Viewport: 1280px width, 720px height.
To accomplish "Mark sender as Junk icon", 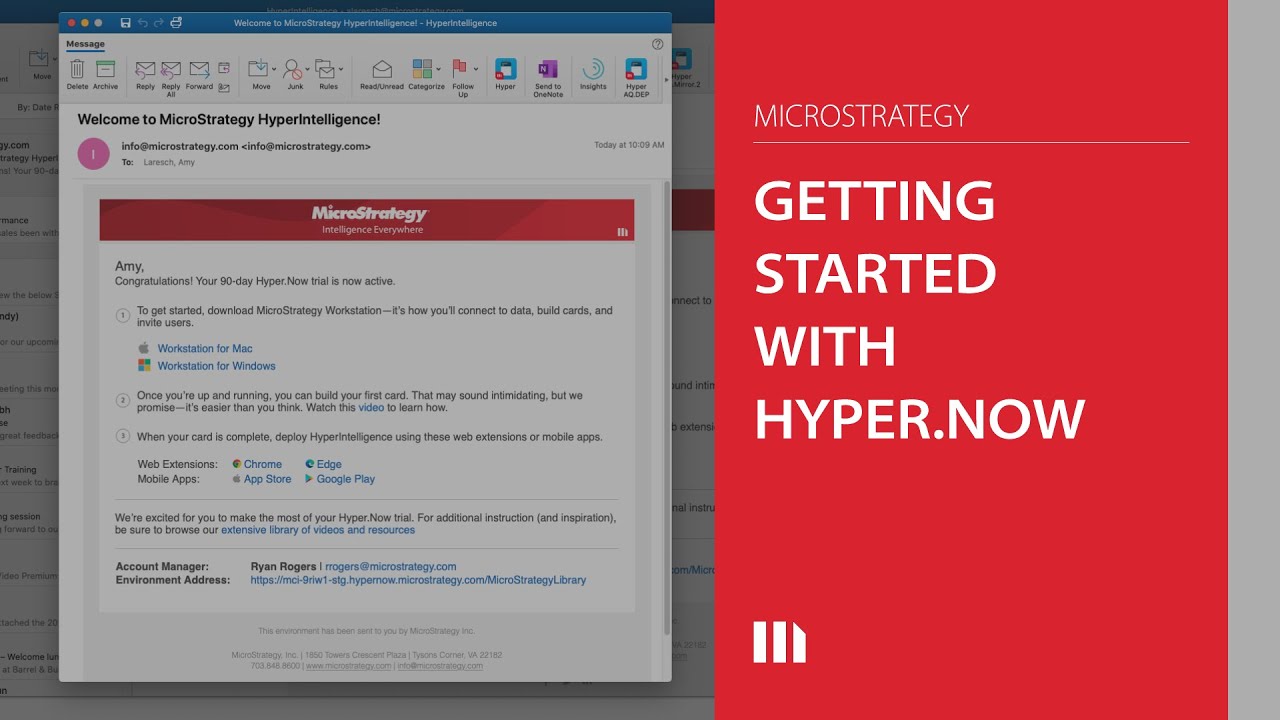I will (x=292, y=69).
